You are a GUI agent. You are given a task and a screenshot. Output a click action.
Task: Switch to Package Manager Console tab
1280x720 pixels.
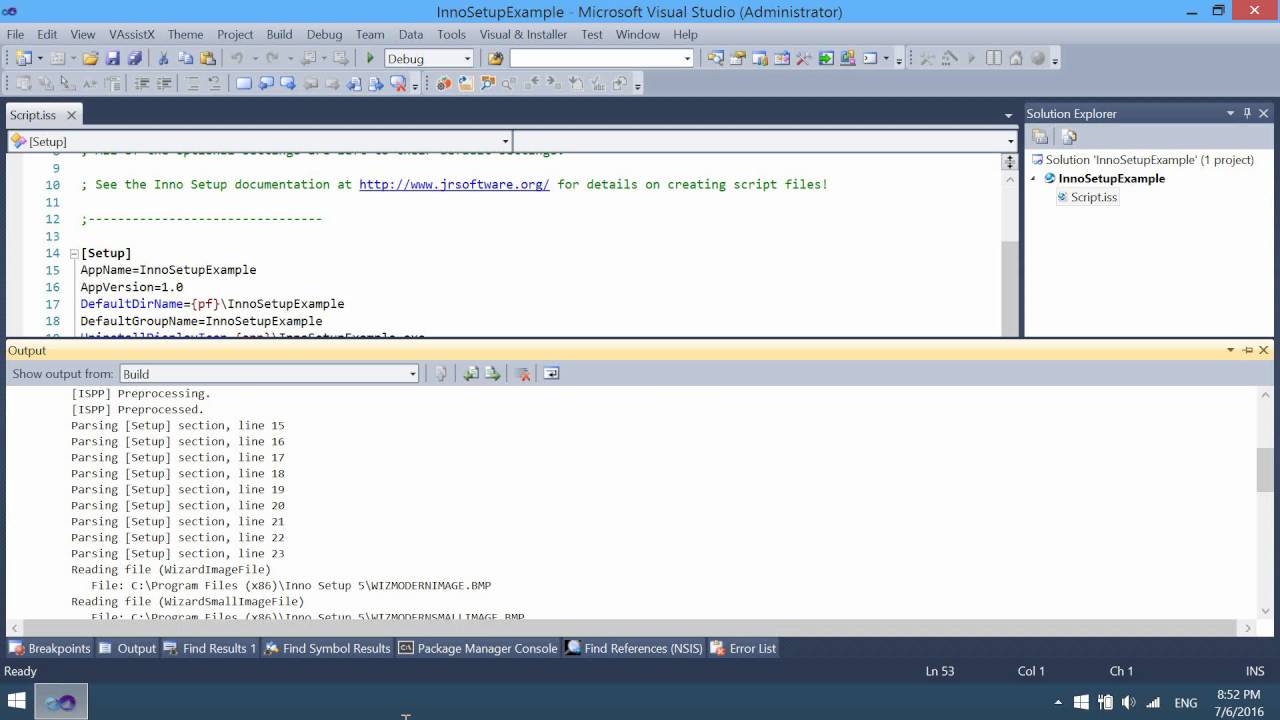click(x=478, y=648)
